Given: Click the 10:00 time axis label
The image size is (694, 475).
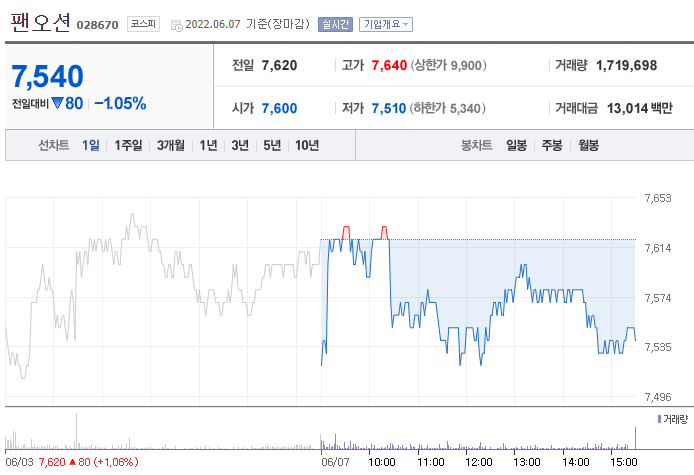Looking at the screenshot, I should [x=382, y=462].
